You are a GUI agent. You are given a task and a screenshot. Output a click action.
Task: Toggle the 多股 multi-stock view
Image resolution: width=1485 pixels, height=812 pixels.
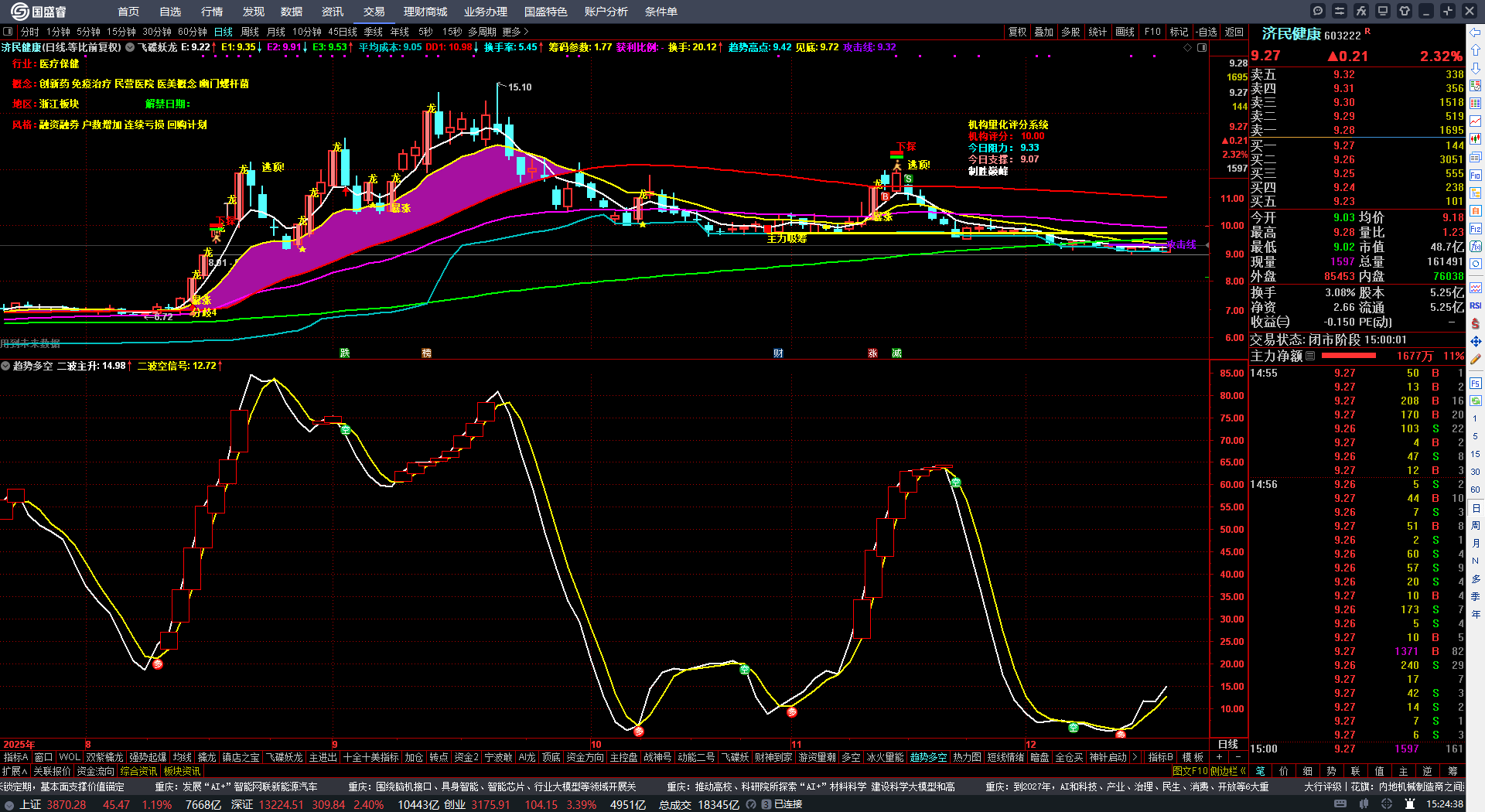click(1070, 32)
